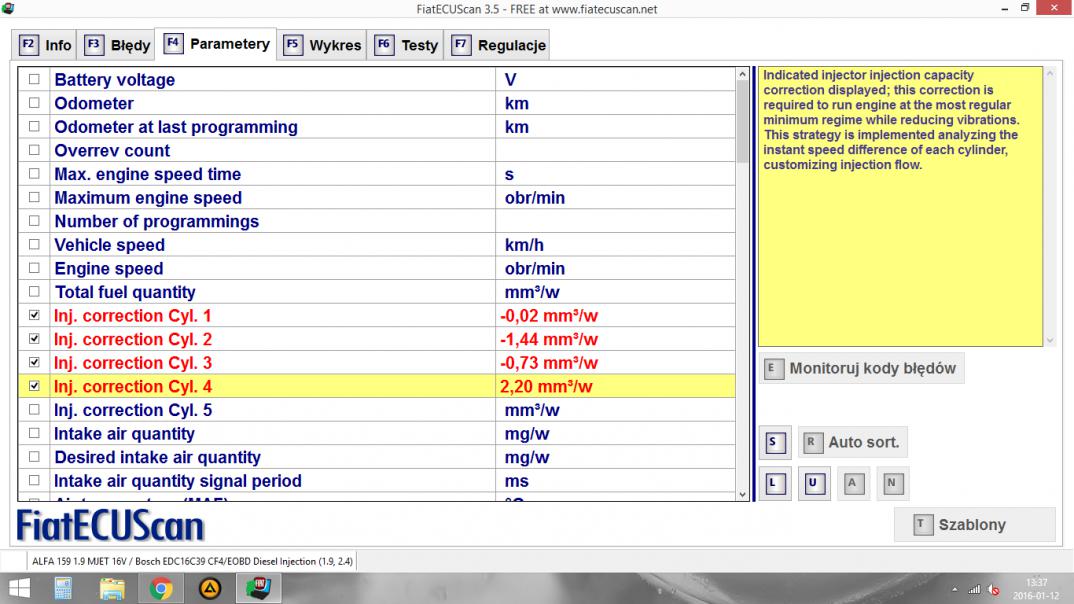
Task: Switch to the F6 Testy tab
Action: click(x=405, y=45)
